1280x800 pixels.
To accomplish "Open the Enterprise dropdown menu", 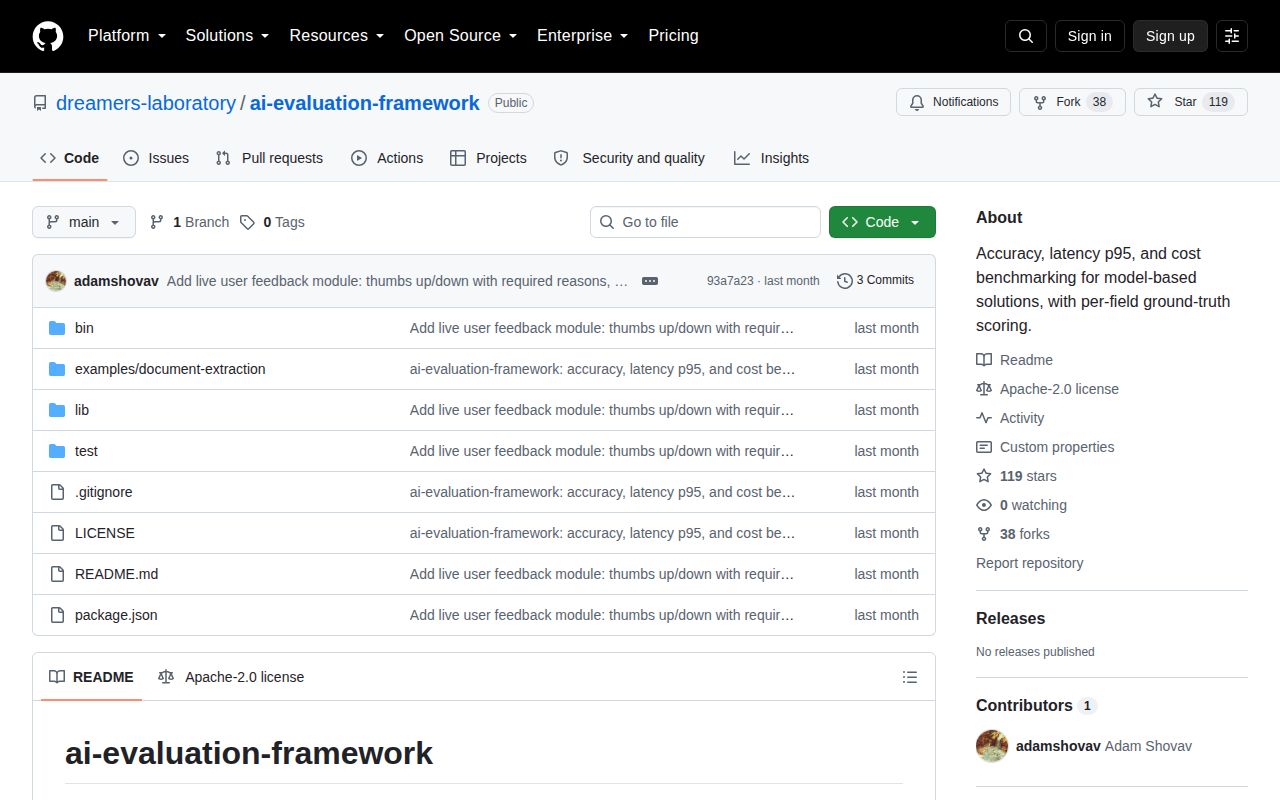I will pyautogui.click(x=582, y=36).
